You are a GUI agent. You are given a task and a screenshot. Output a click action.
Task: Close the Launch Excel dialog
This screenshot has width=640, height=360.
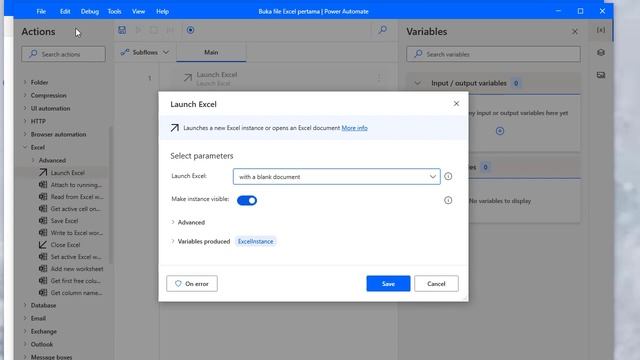coord(456,104)
